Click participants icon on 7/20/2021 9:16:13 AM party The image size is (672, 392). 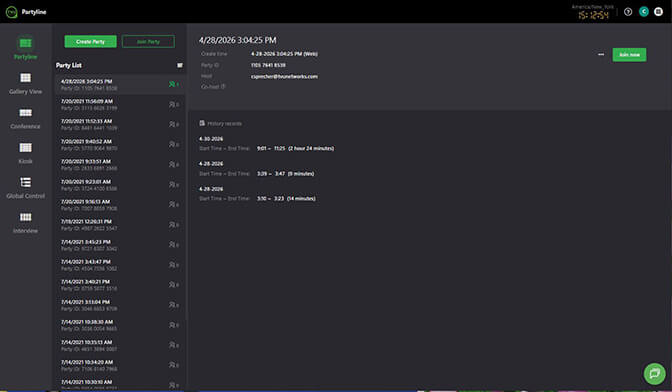(174, 205)
